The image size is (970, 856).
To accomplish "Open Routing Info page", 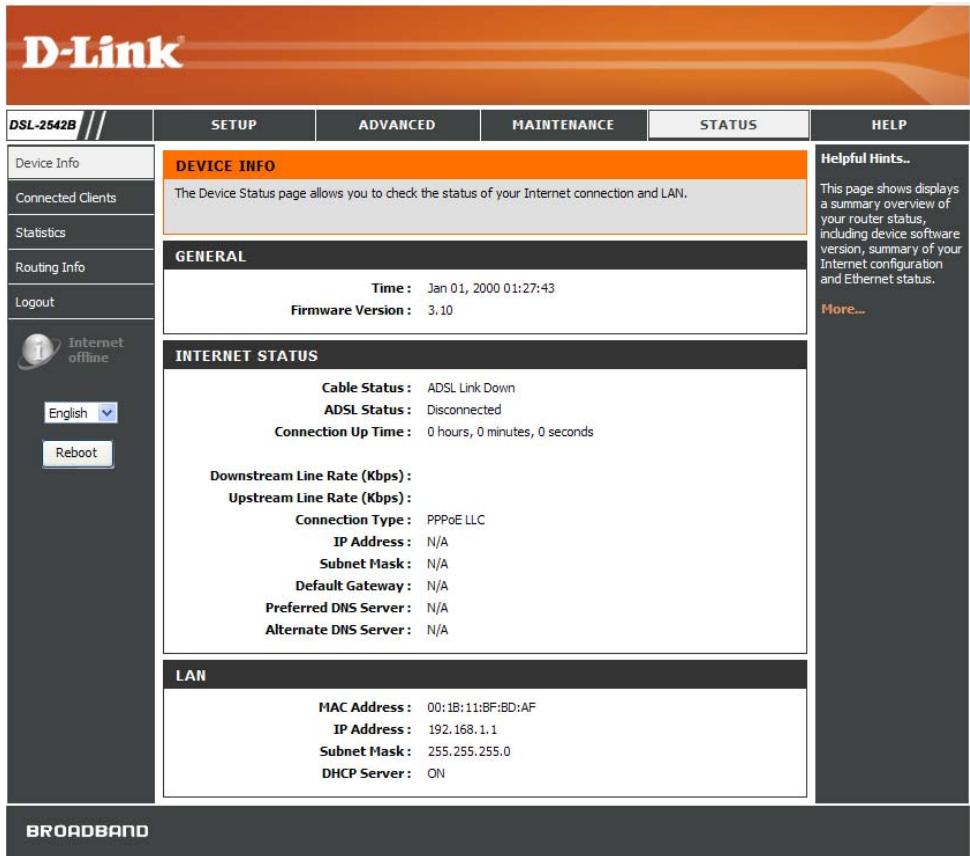I will click(x=80, y=267).
